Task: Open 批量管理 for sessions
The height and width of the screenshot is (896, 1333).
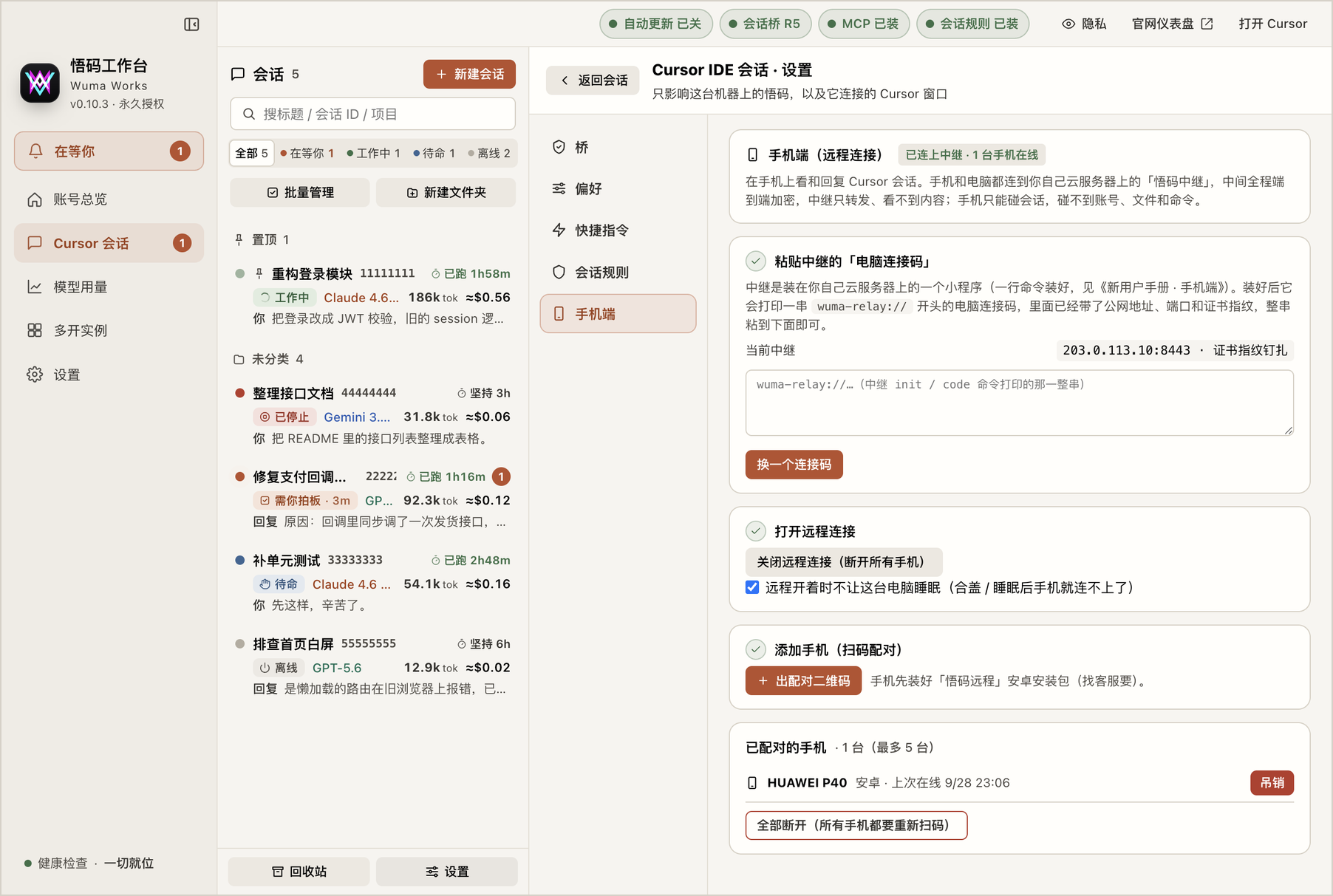Action: [x=299, y=192]
